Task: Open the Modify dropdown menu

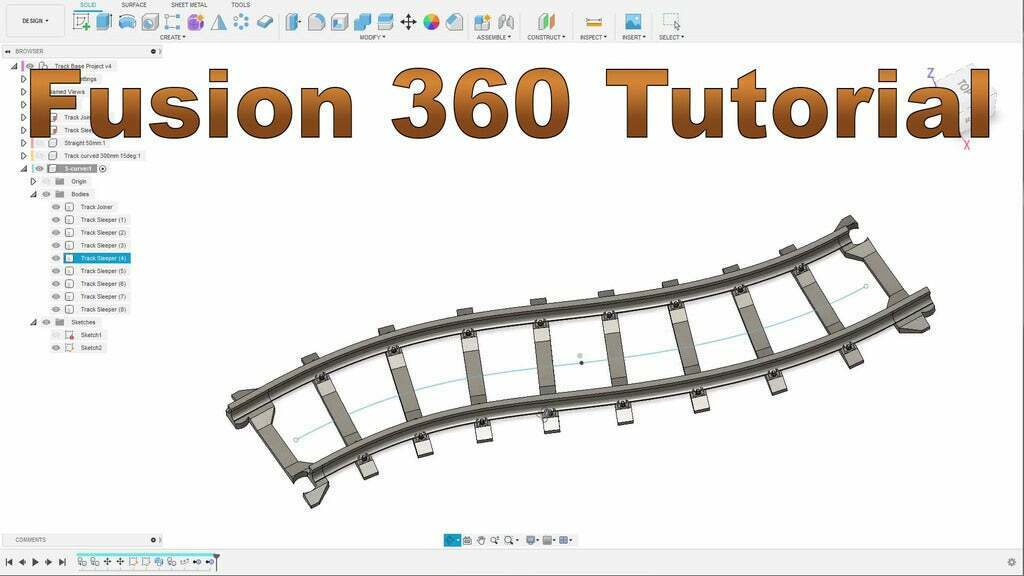Action: pos(373,37)
